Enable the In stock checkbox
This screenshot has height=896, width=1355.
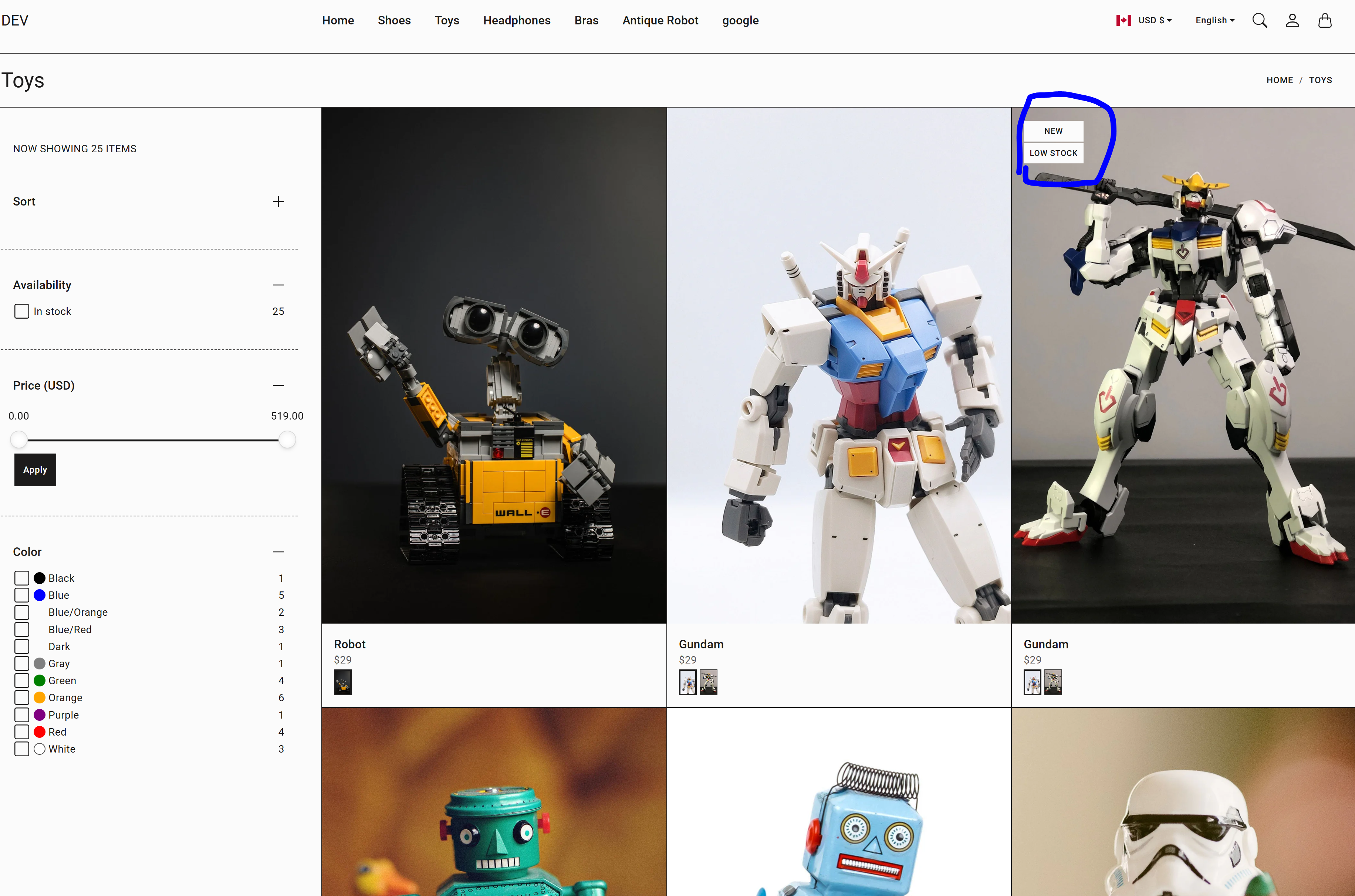click(22, 312)
